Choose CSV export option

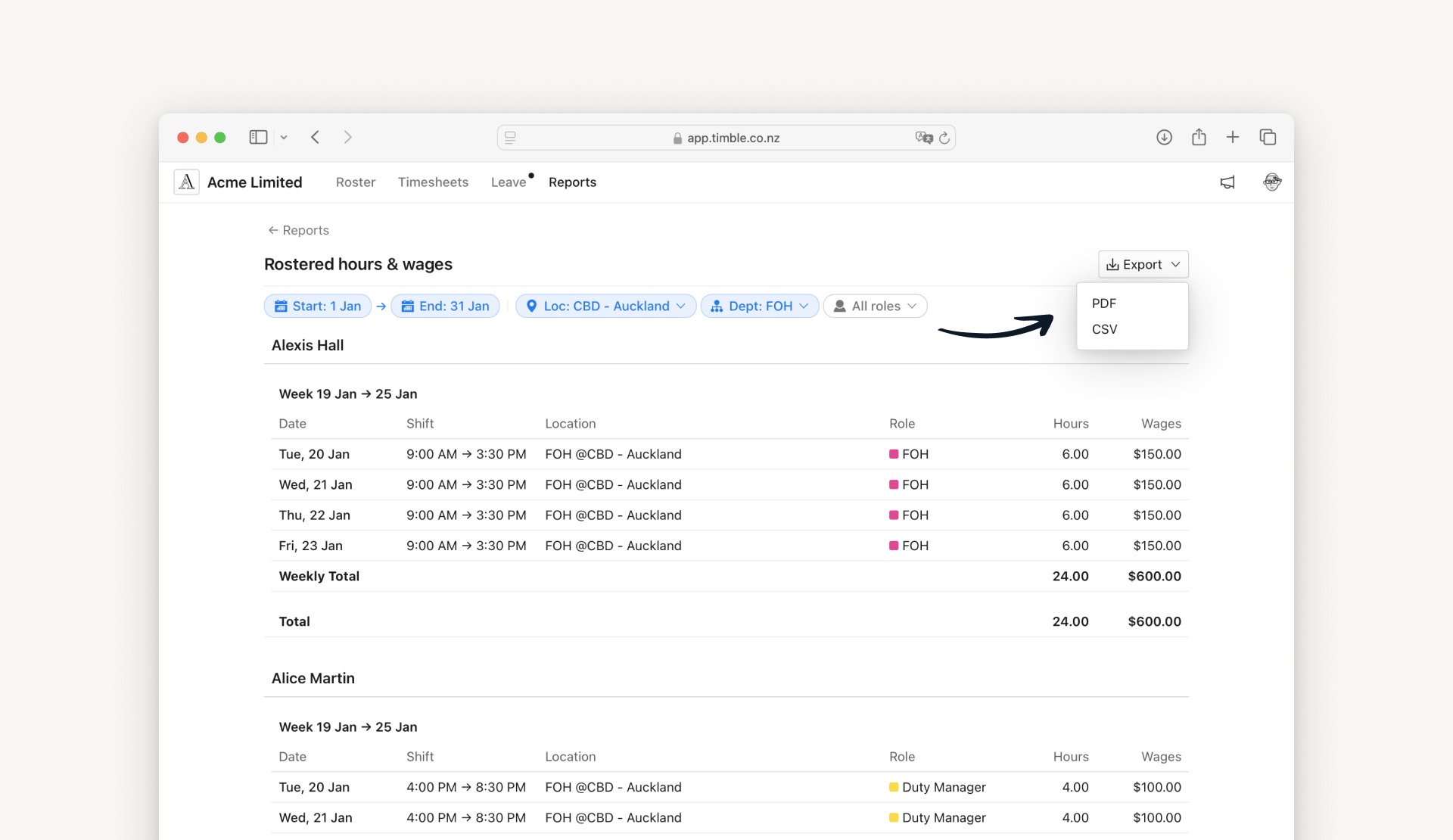(x=1105, y=329)
